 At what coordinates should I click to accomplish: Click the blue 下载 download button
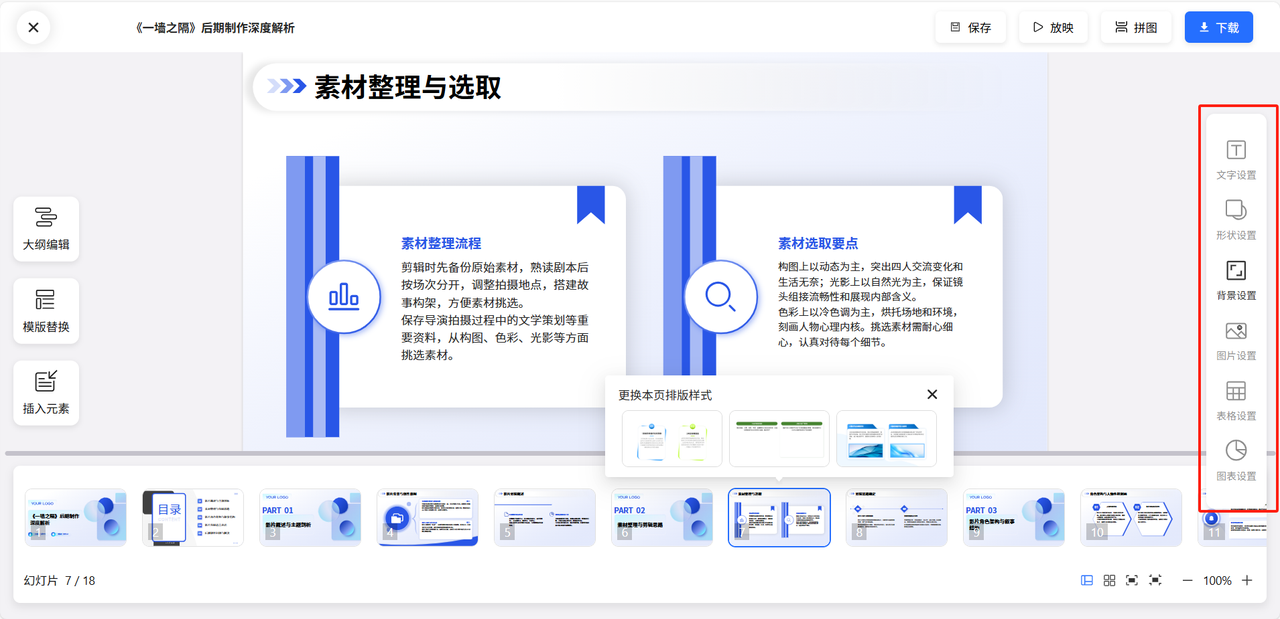click(1218, 27)
